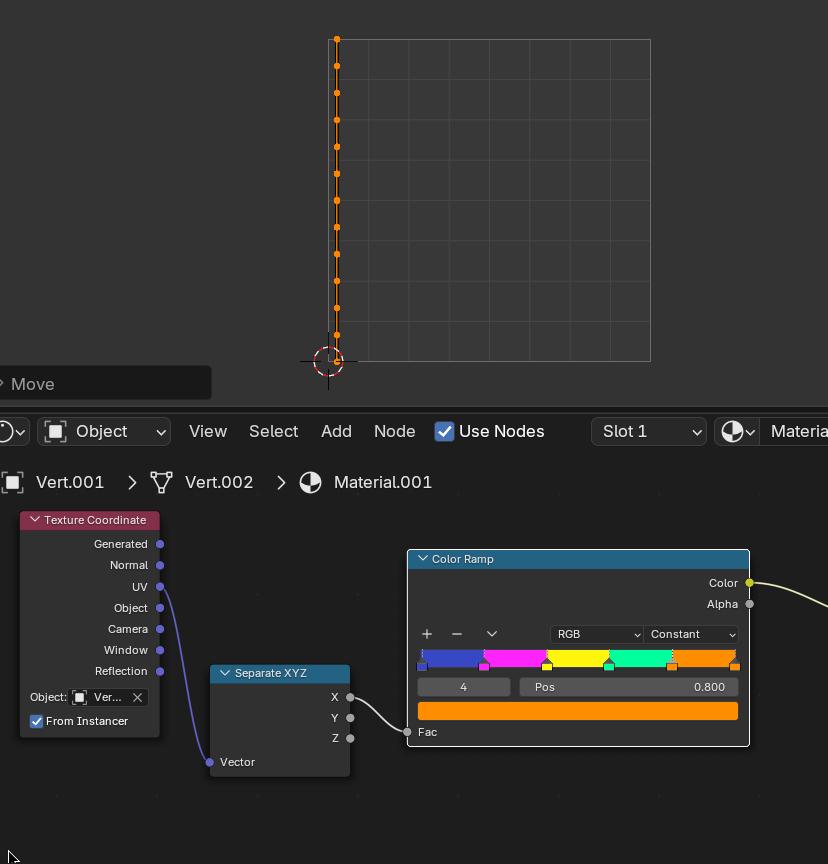Open the material browse sphere dropdown
The image size is (828, 864).
tap(737, 431)
